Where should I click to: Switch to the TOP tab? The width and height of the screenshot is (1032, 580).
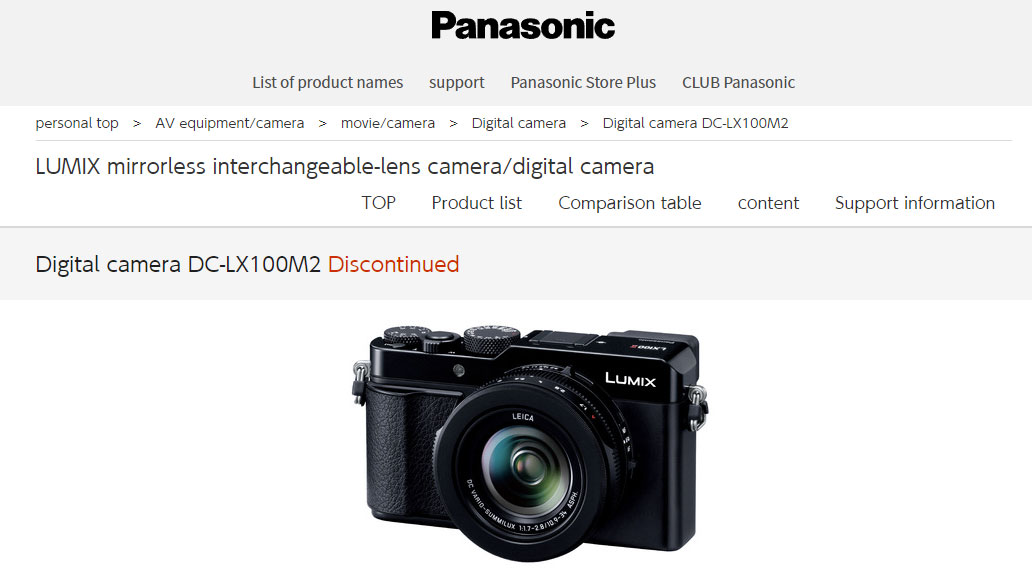pyautogui.click(x=378, y=203)
